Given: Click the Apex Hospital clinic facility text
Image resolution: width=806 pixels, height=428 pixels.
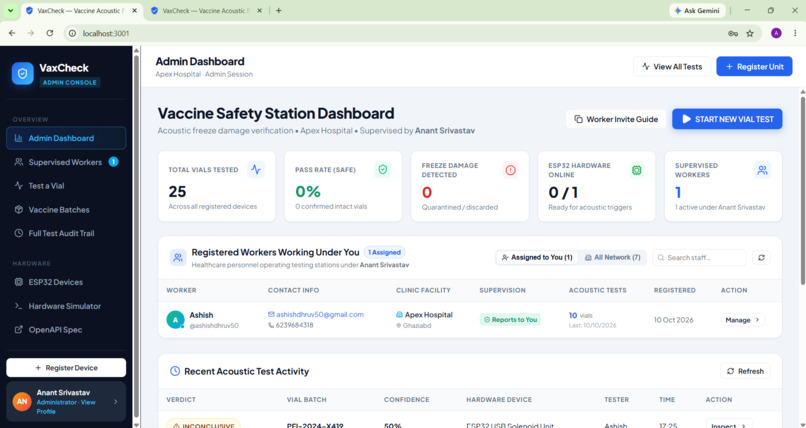Looking at the screenshot, I should coord(428,314).
